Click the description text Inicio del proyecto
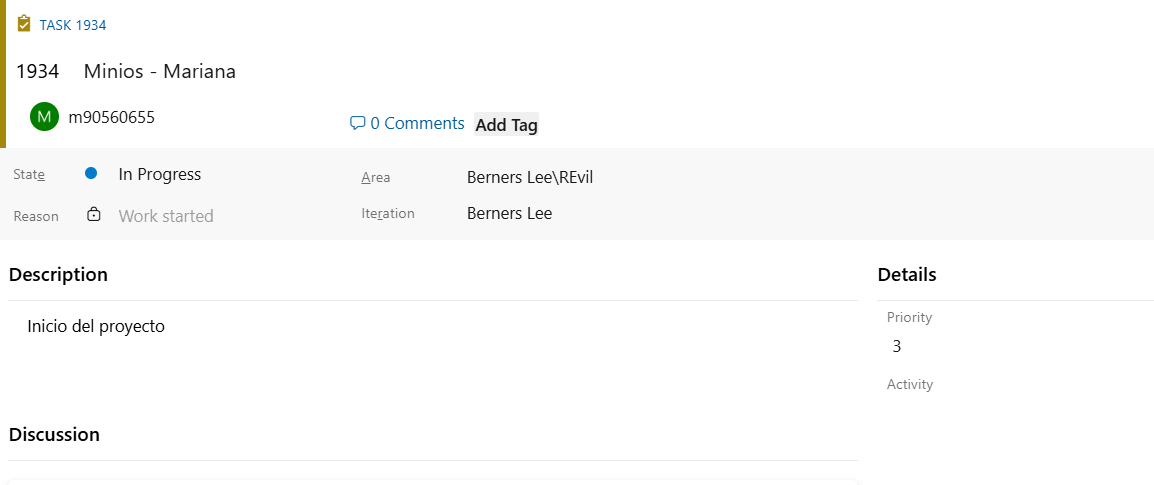The height and width of the screenshot is (485, 1154). (96, 326)
